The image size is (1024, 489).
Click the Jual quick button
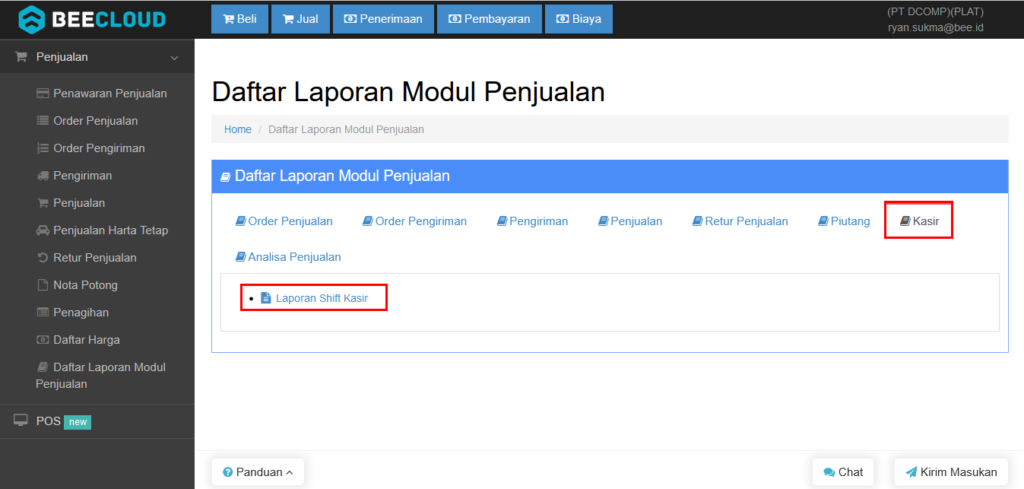(x=300, y=19)
